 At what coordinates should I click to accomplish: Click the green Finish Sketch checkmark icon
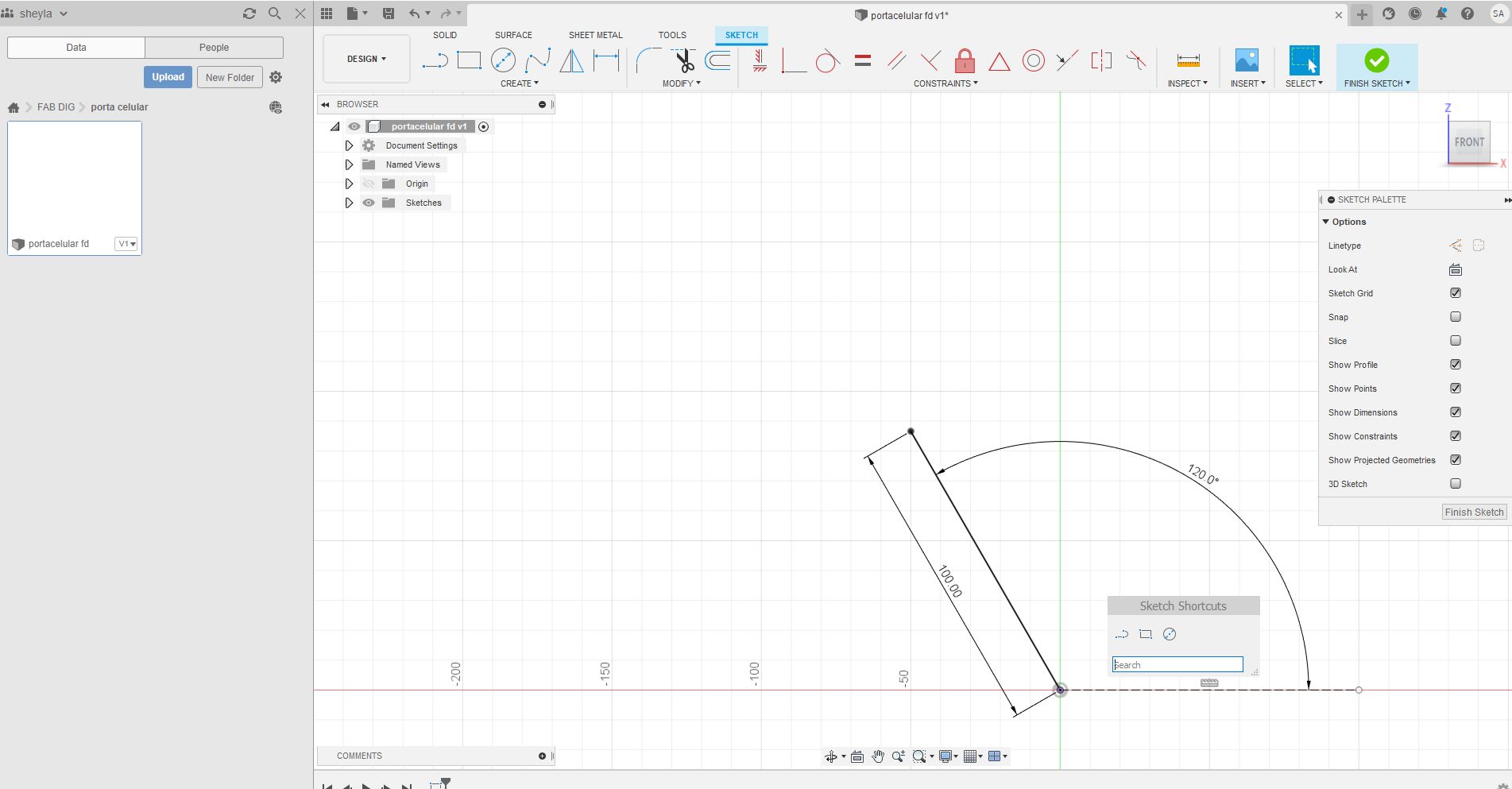coord(1377,60)
